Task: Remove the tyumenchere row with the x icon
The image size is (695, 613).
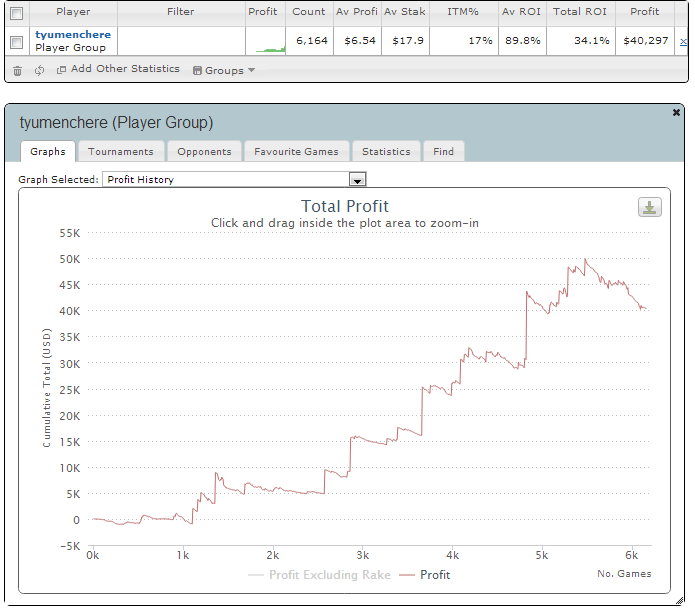Action: click(x=683, y=42)
